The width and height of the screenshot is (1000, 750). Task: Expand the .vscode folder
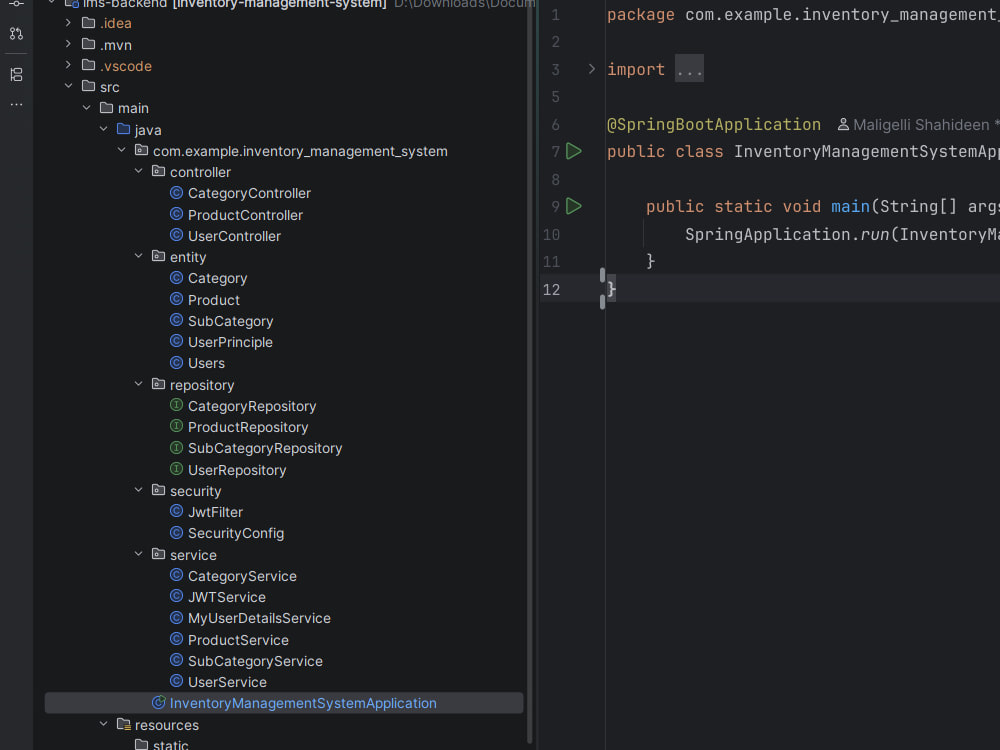tap(68, 65)
